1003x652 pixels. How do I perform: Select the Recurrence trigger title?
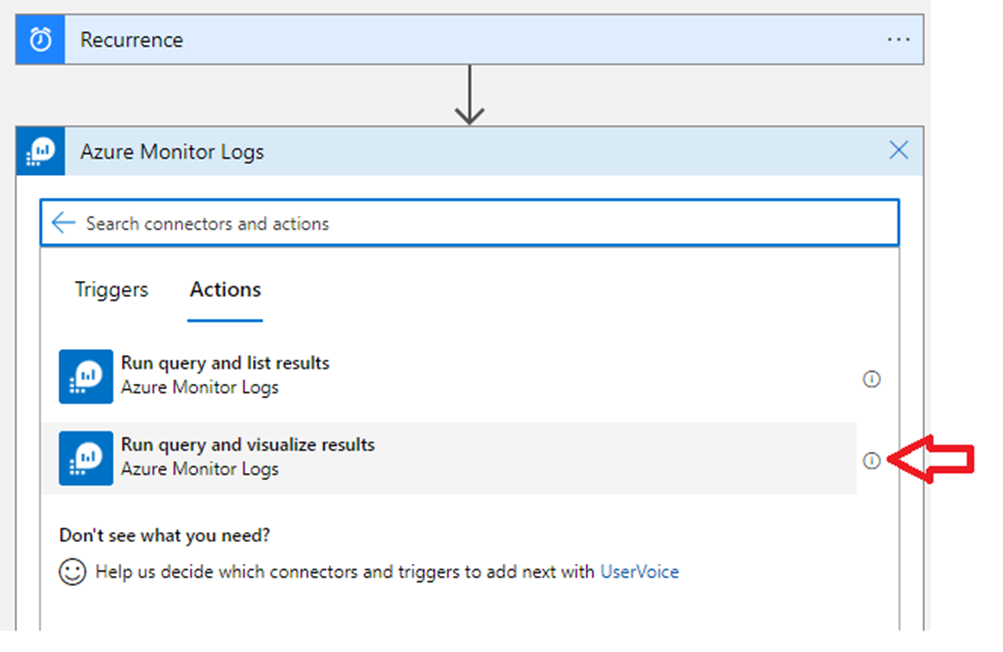(132, 40)
